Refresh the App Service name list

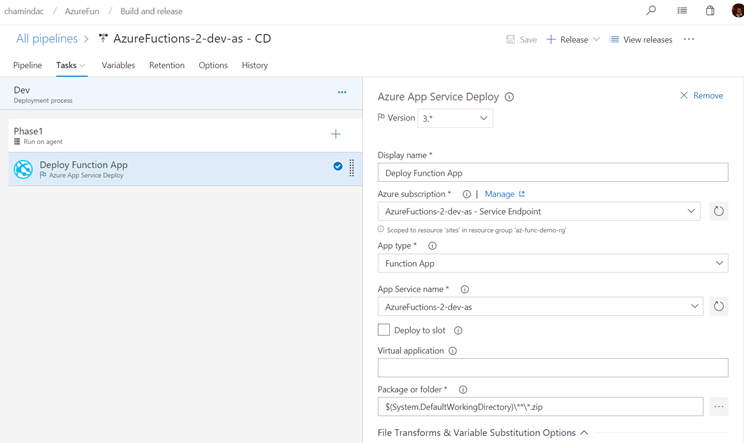(718, 306)
